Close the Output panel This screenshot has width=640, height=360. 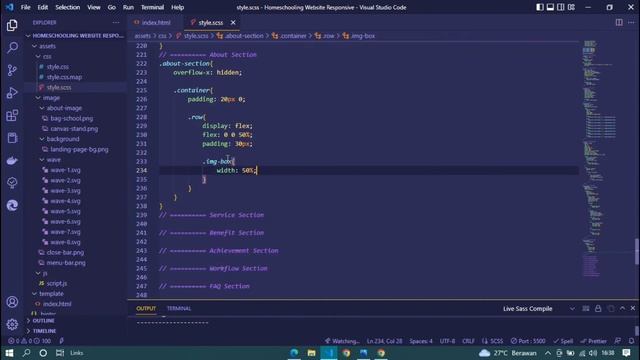click(x=633, y=309)
